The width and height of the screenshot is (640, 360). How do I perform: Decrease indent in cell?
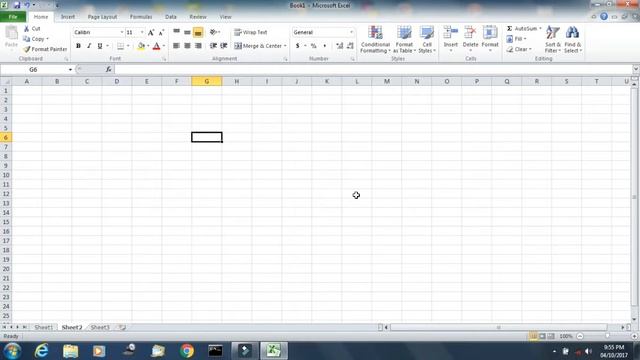pos(213,46)
